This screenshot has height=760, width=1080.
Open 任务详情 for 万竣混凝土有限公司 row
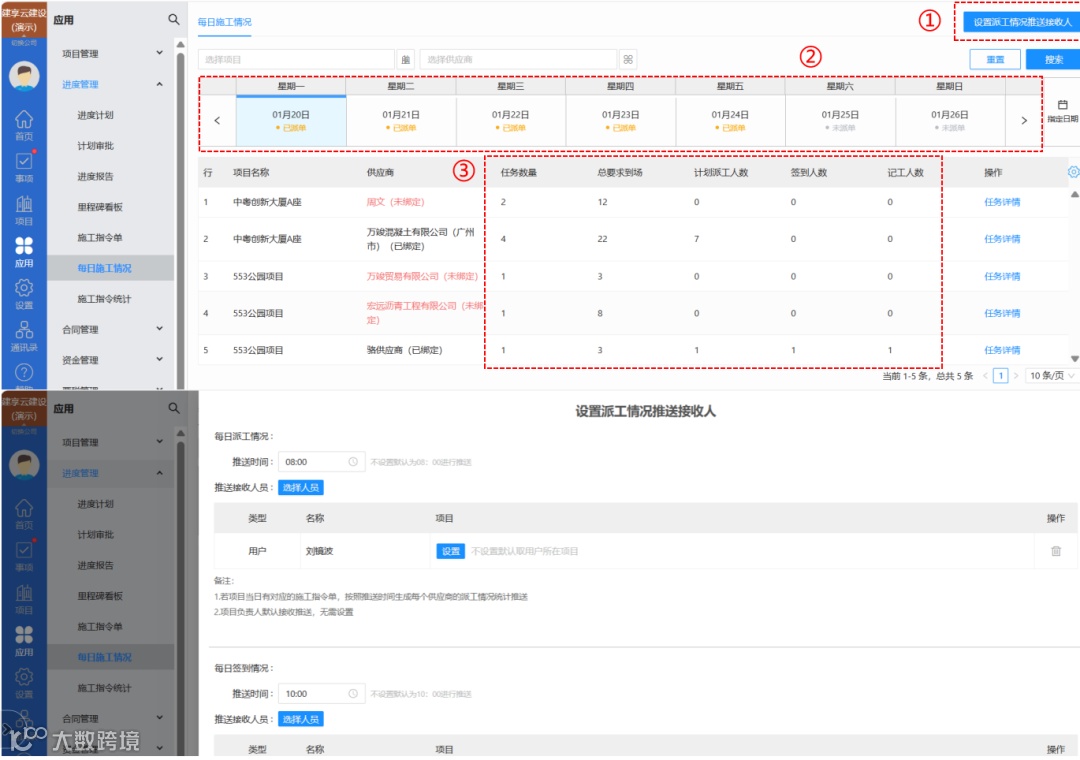coord(1002,239)
